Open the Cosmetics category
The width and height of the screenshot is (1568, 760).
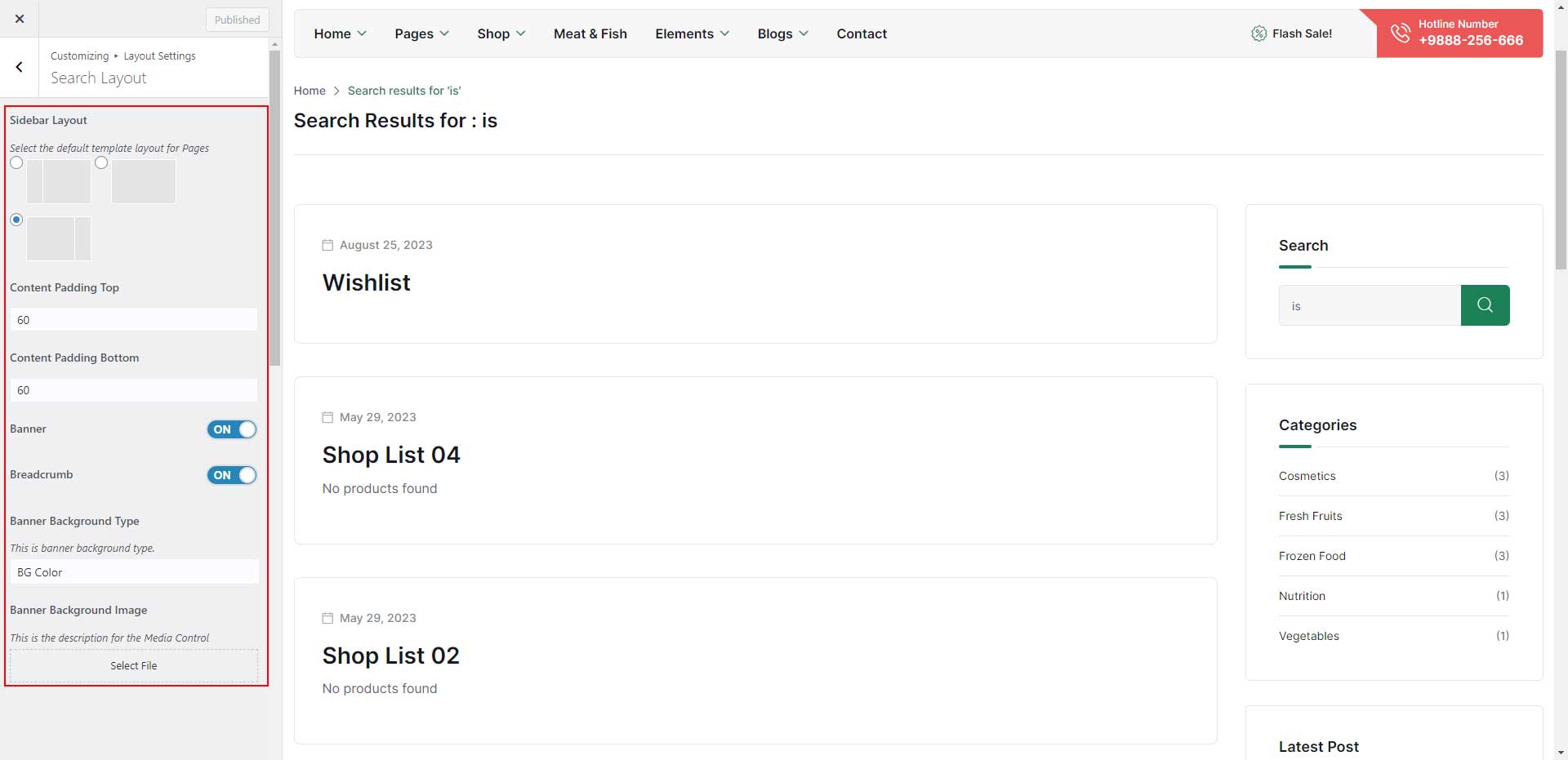pyautogui.click(x=1307, y=476)
